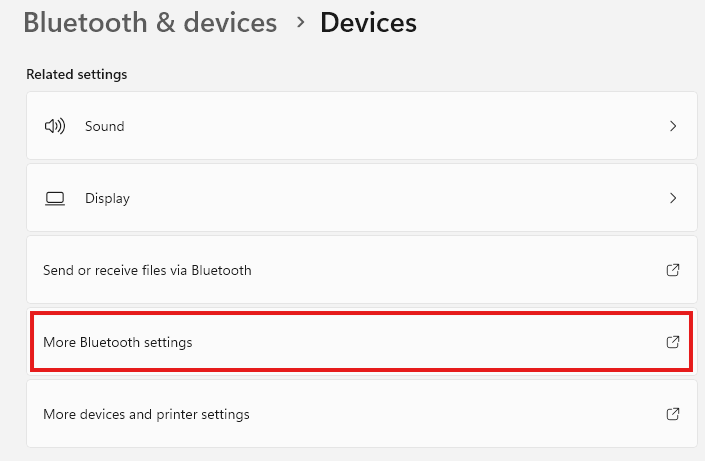Expand Display settings using its right chevron
Image resolution: width=705 pixels, height=461 pixels.
673,199
